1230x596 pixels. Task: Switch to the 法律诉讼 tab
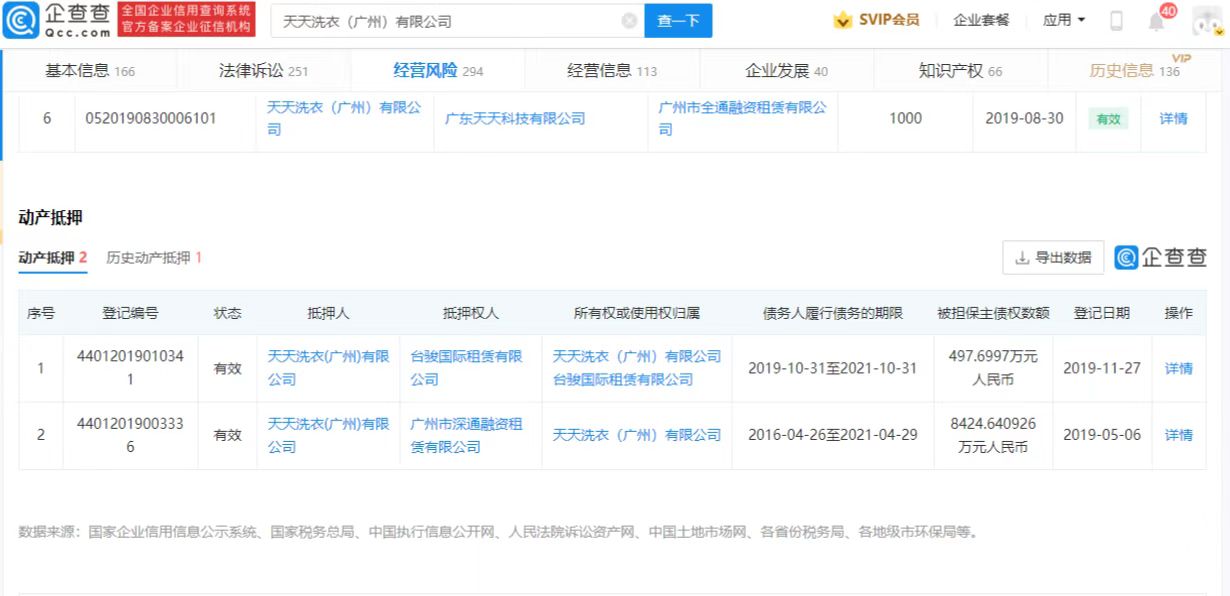click(x=263, y=71)
